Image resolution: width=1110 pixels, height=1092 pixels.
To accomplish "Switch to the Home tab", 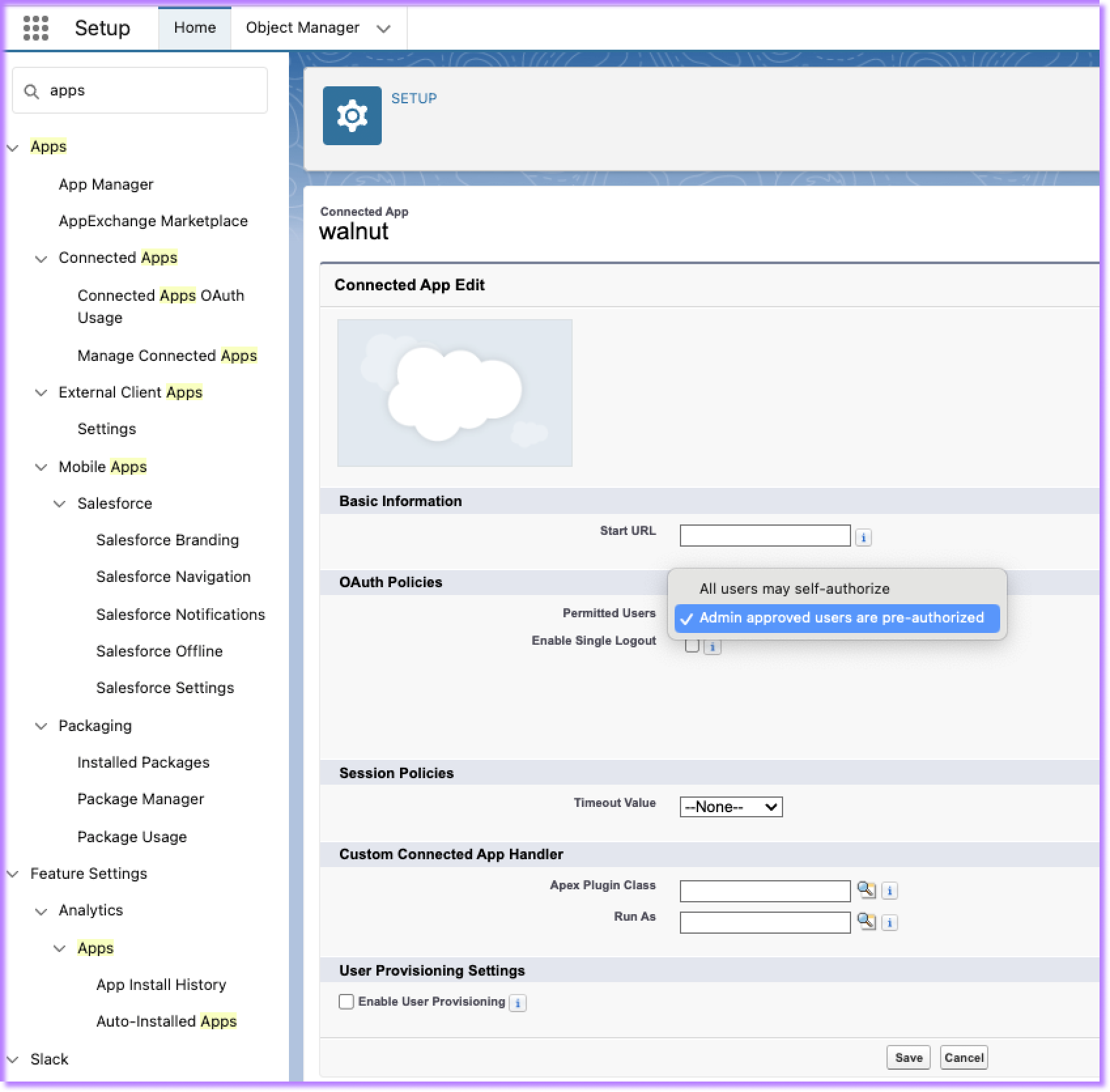I will (195, 28).
